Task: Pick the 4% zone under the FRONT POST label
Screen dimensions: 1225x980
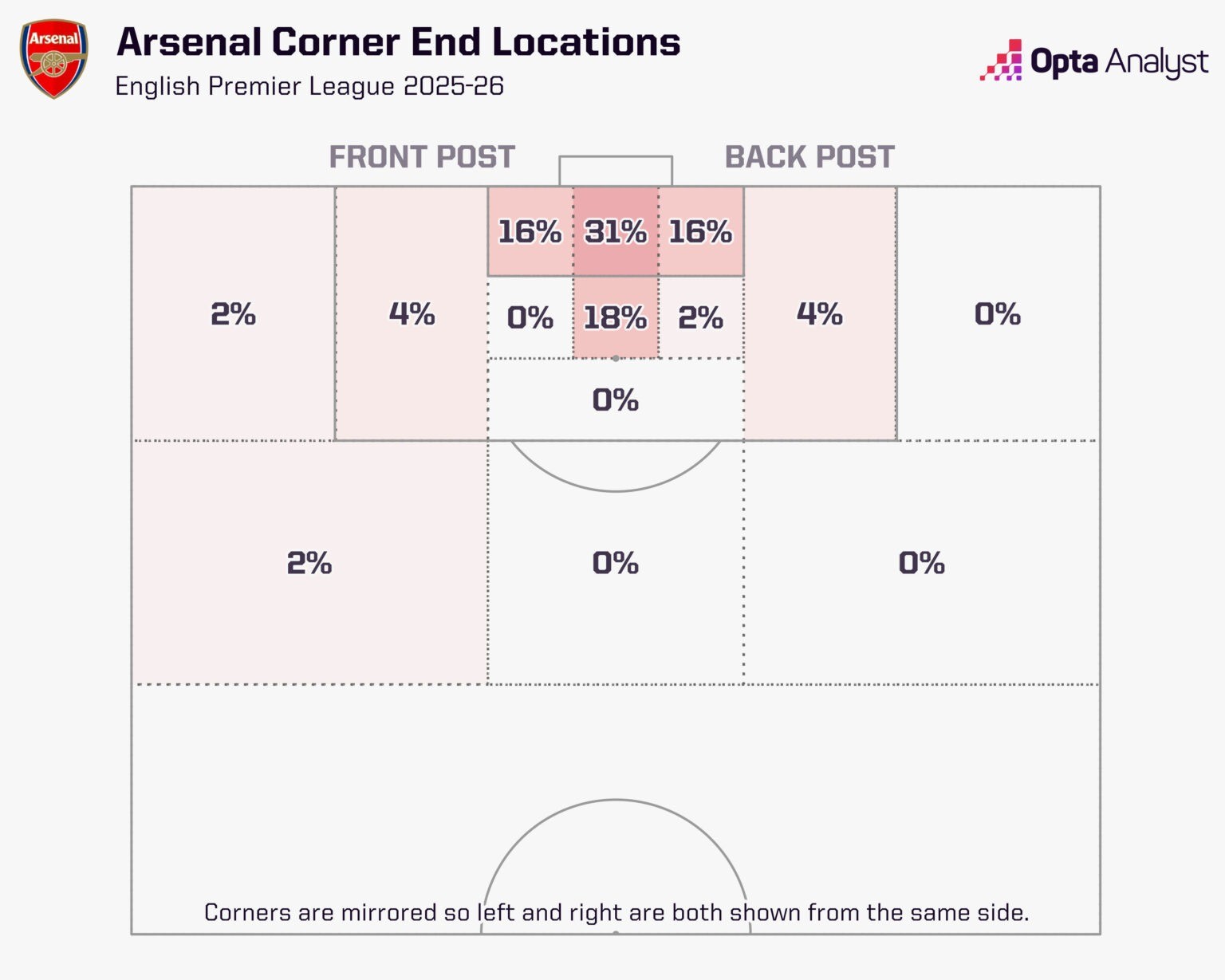Action: [412, 313]
